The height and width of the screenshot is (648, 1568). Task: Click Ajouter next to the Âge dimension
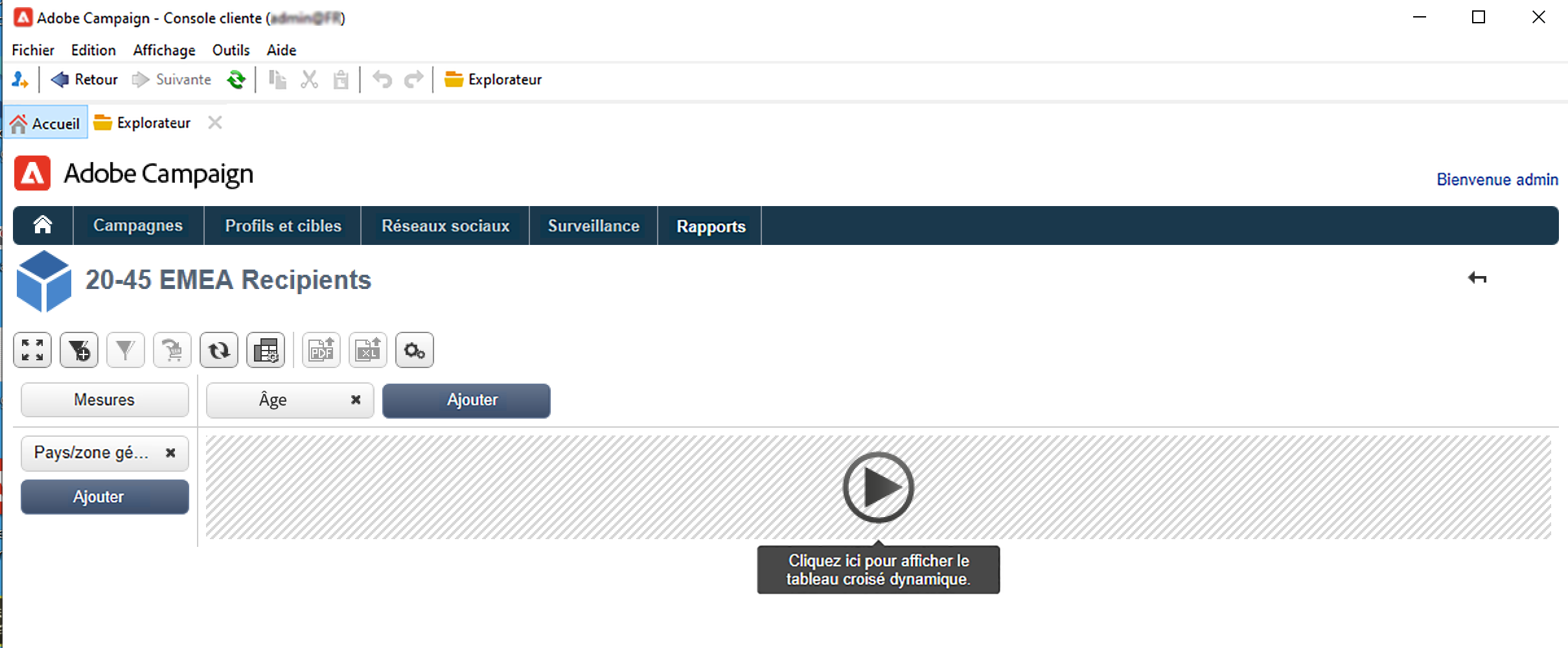[467, 400]
